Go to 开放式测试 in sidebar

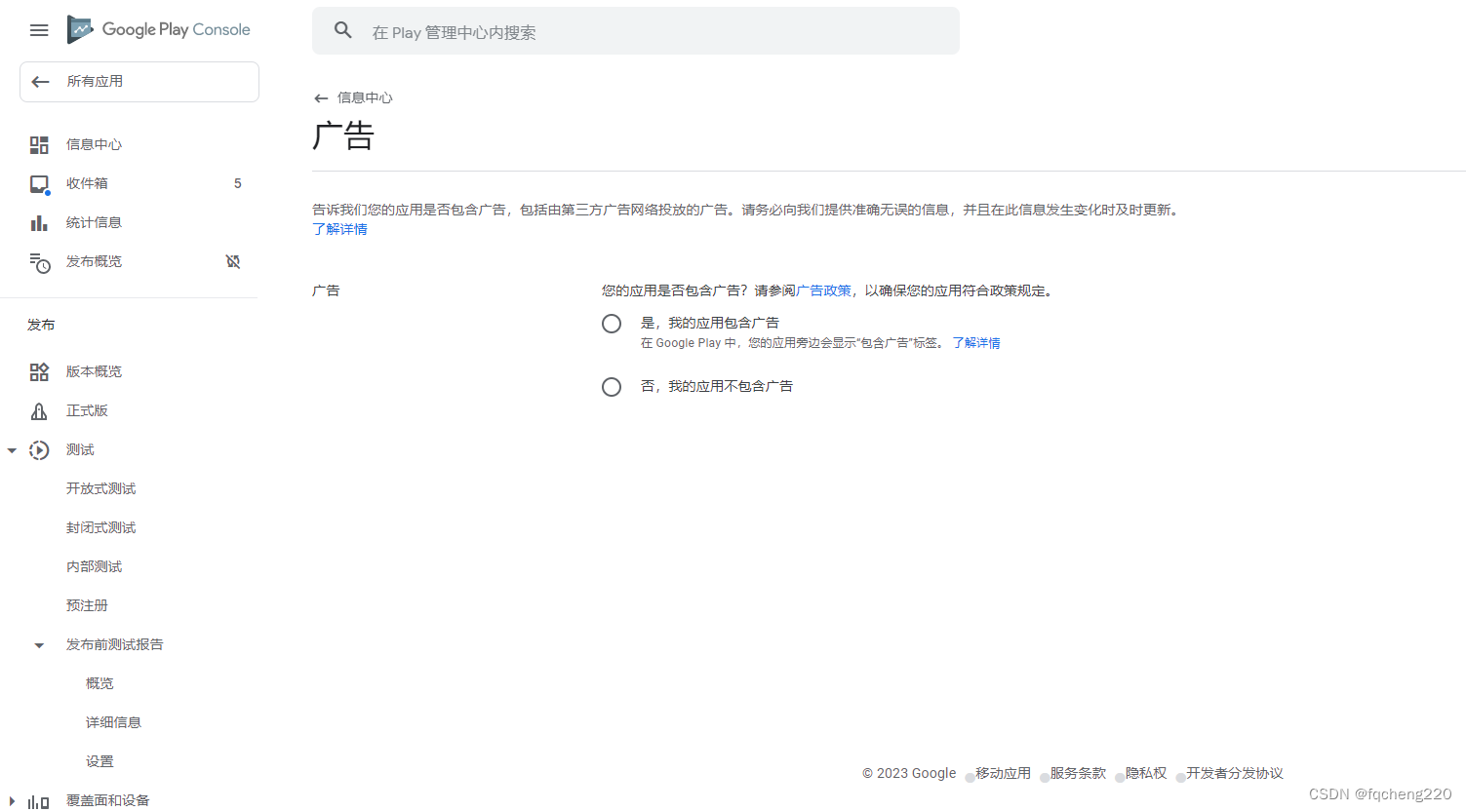tap(100, 487)
